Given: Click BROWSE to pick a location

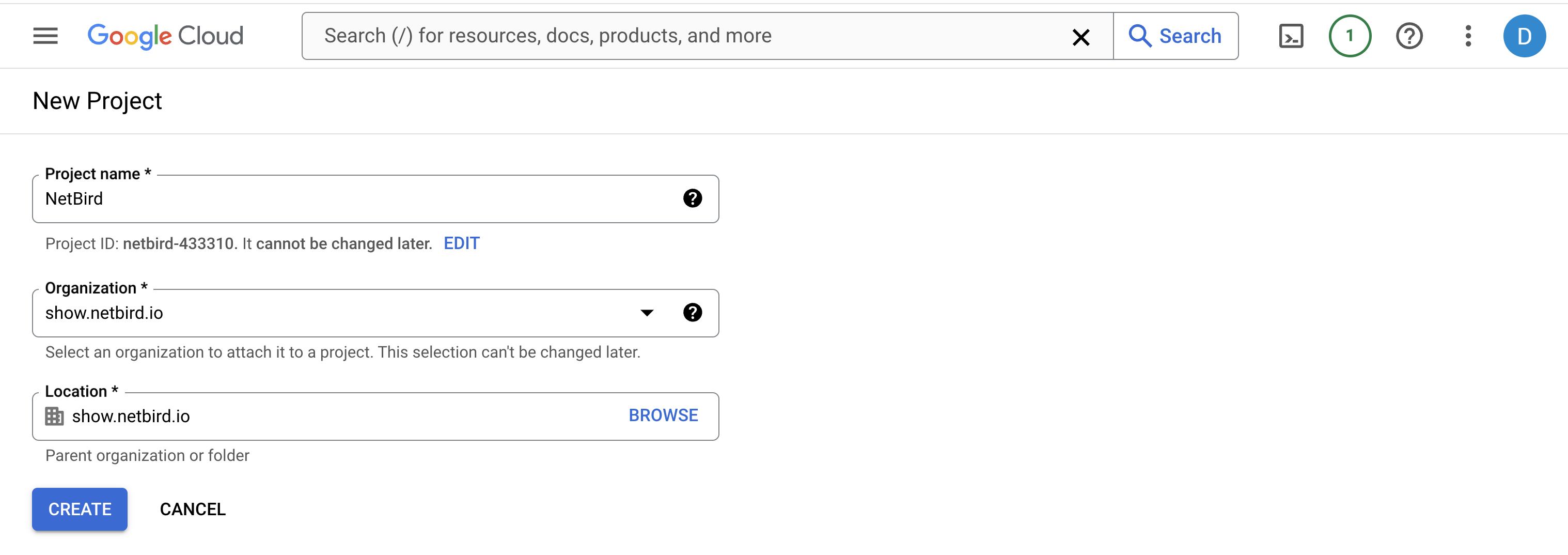Looking at the screenshot, I should tap(663, 415).
